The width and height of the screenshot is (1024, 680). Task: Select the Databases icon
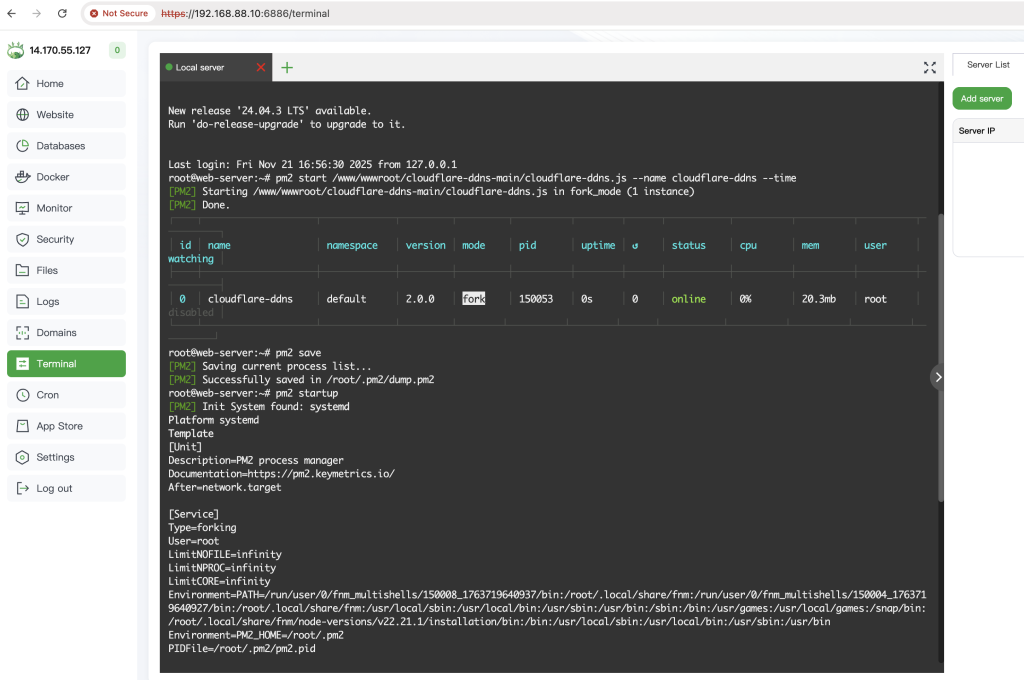[x=22, y=146]
